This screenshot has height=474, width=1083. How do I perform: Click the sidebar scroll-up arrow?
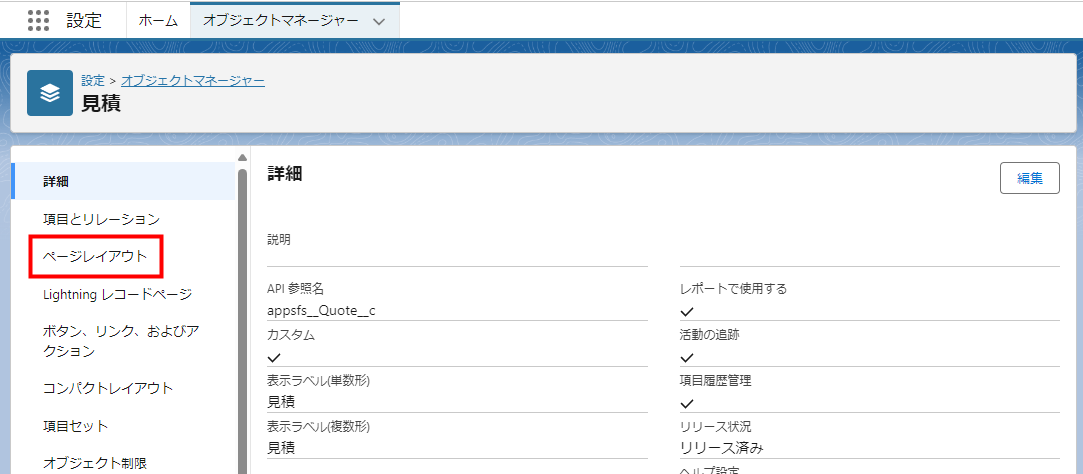[x=242, y=158]
